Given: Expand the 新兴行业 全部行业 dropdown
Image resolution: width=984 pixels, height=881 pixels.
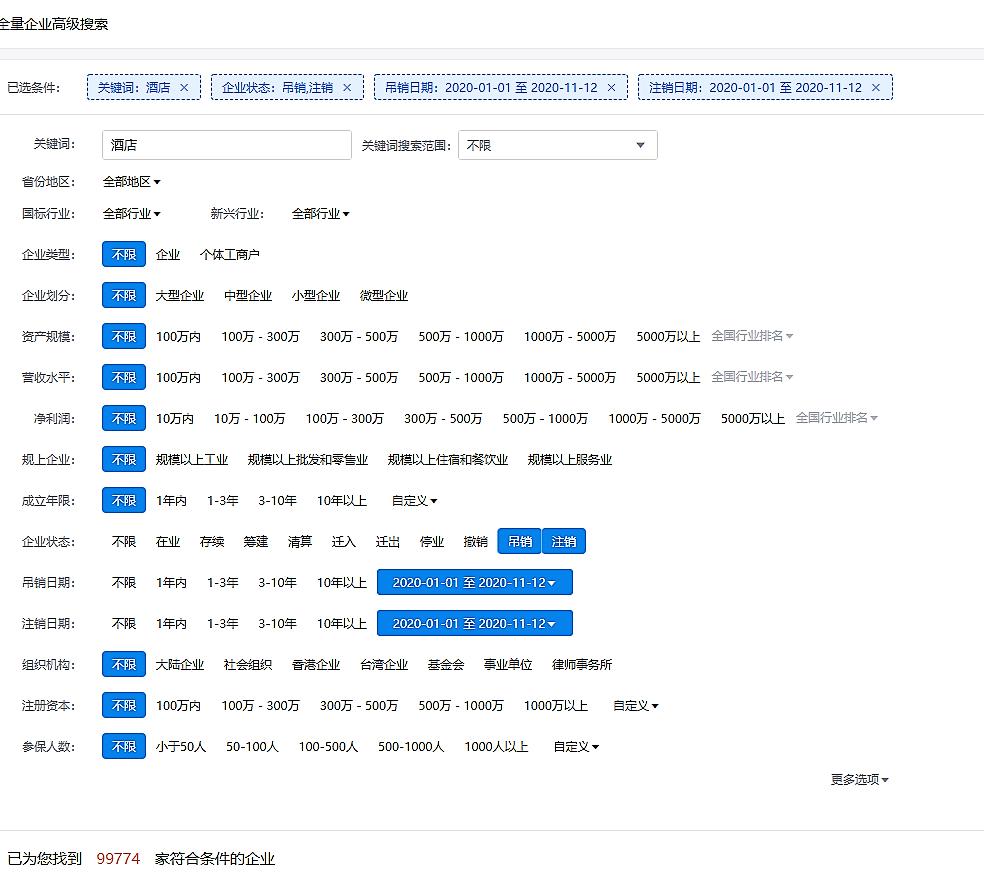Looking at the screenshot, I should [x=320, y=214].
